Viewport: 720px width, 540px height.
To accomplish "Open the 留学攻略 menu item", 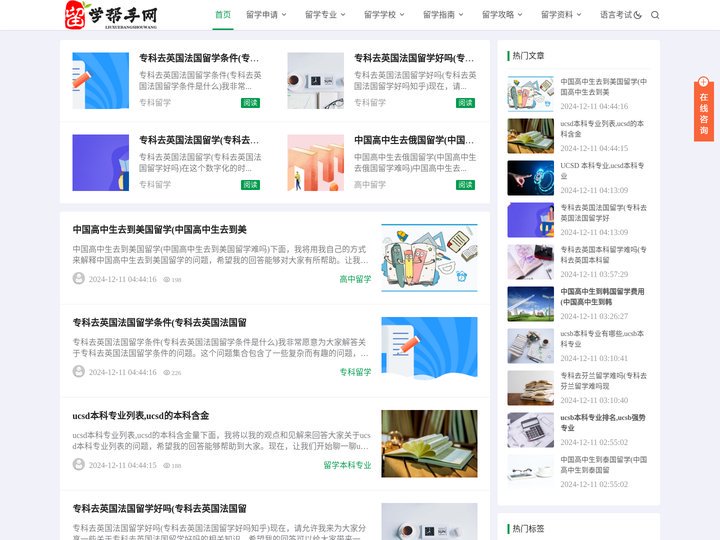I will click(x=498, y=15).
